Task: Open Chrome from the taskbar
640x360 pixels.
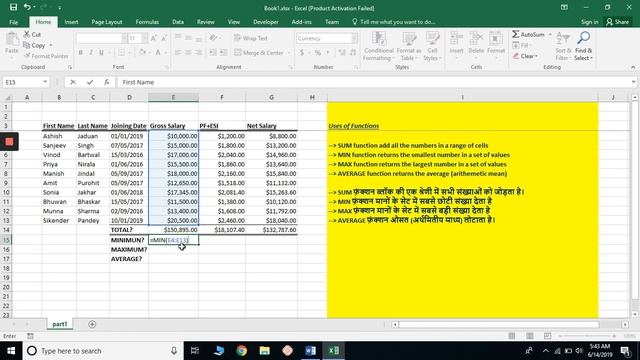Action: pos(242,351)
